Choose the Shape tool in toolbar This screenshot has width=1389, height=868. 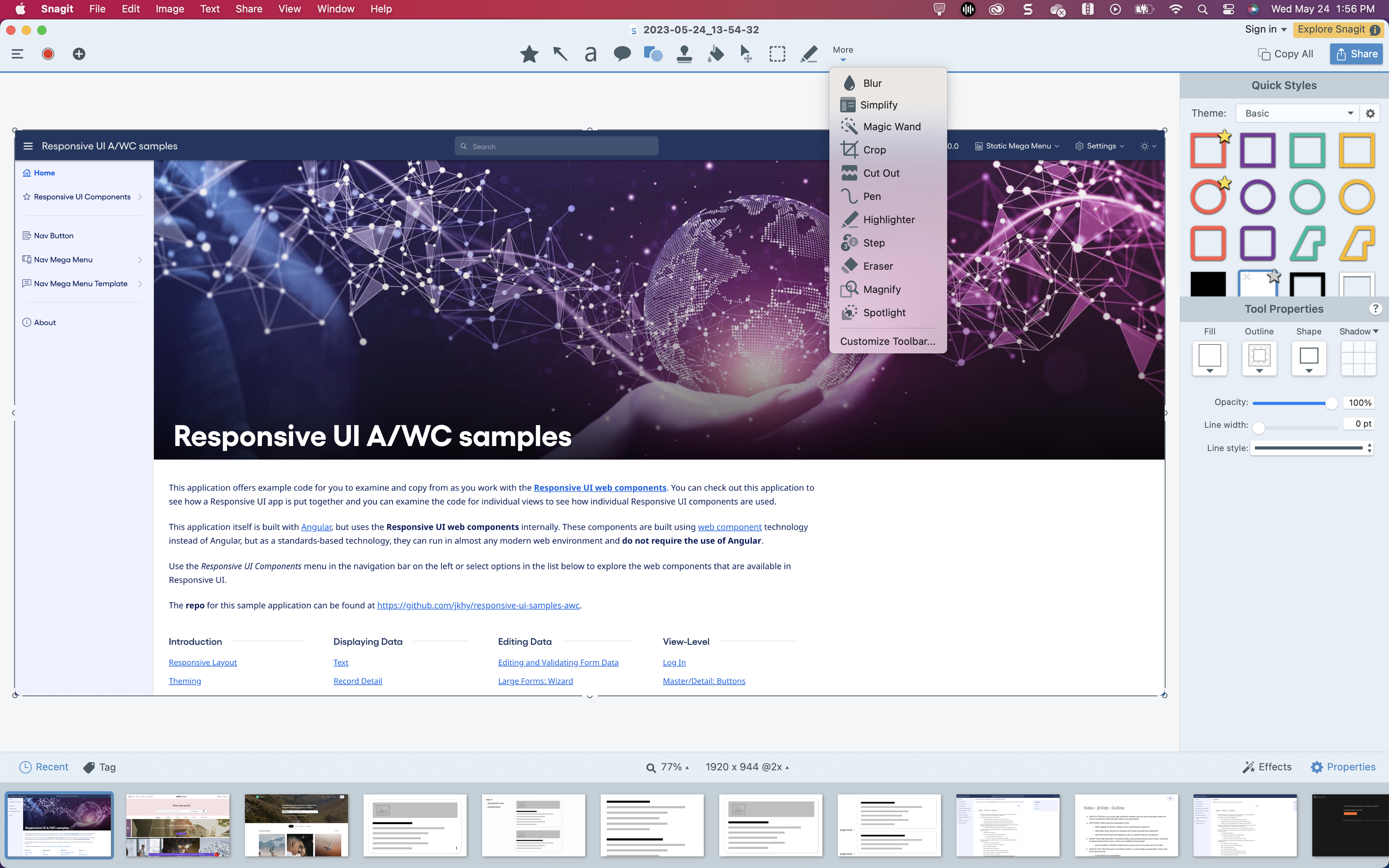(x=653, y=54)
